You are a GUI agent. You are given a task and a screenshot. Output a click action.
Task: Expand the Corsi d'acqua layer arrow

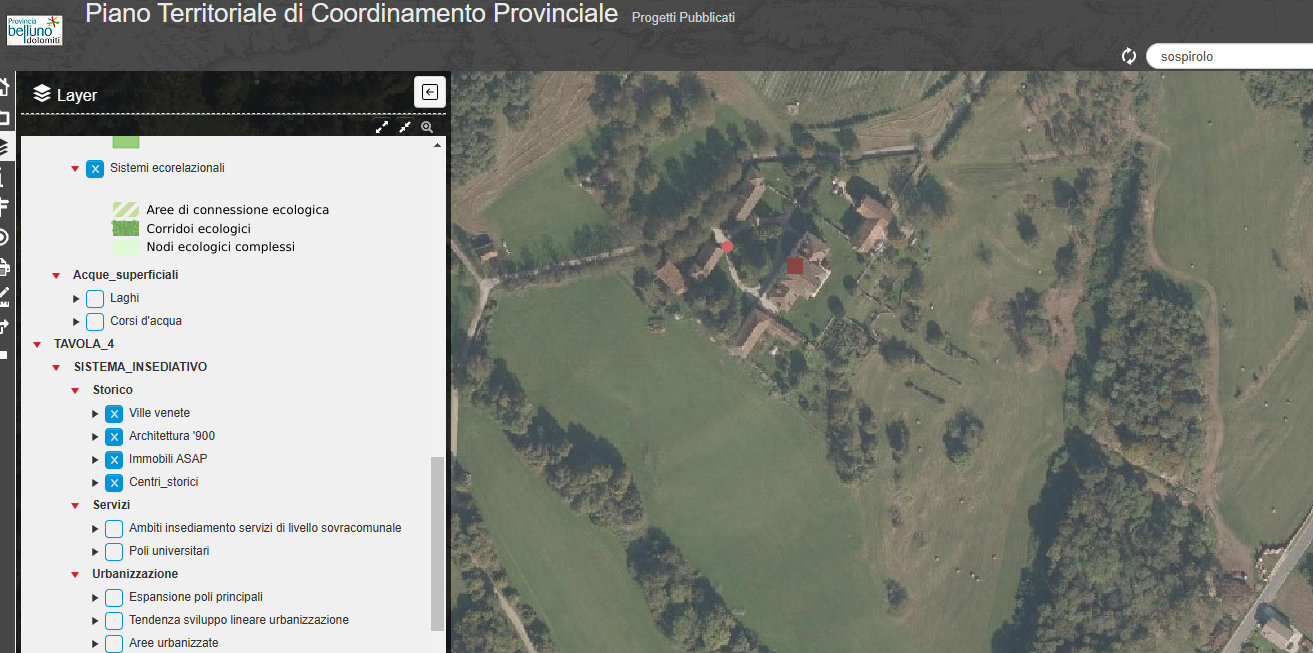click(76, 322)
